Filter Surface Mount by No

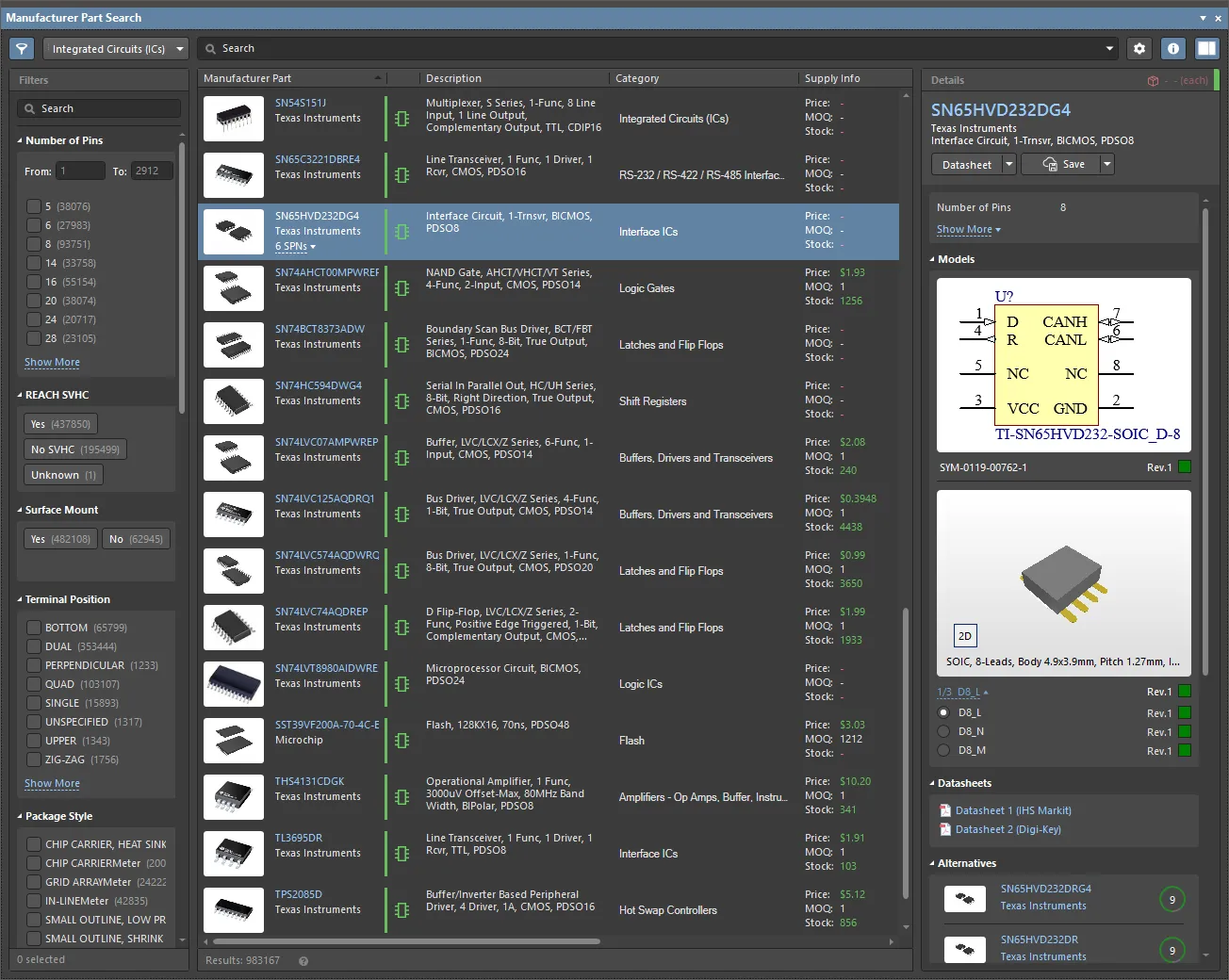[x=136, y=539]
